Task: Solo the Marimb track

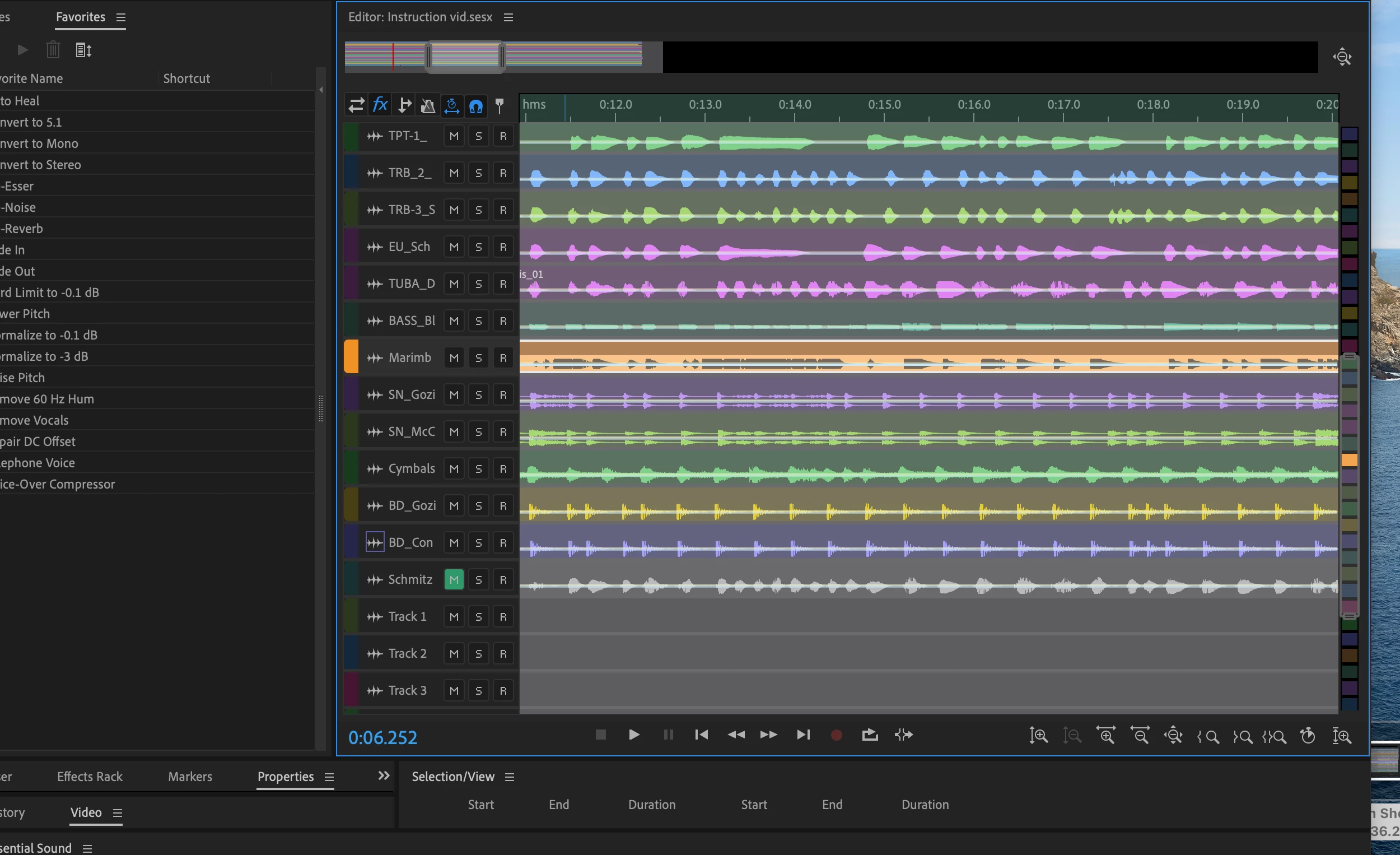Action: (x=478, y=357)
